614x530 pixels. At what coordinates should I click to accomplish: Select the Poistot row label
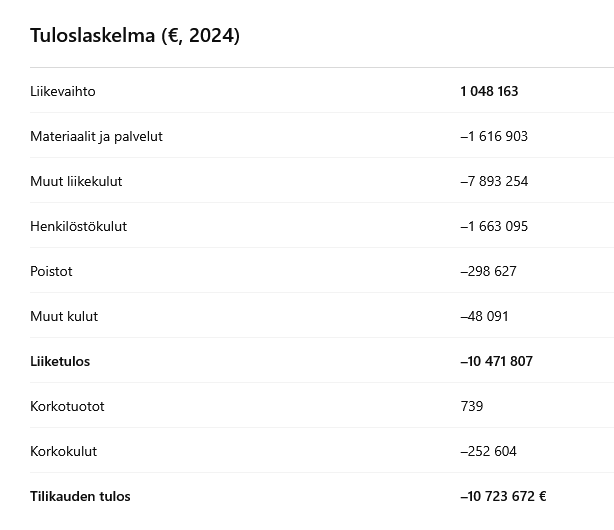51,271
